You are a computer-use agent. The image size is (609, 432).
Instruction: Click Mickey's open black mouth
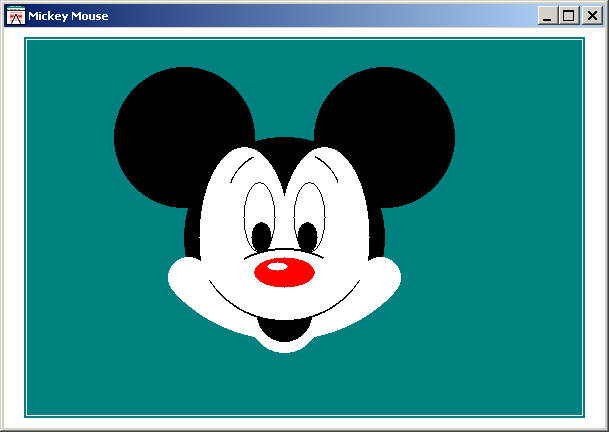[284, 329]
